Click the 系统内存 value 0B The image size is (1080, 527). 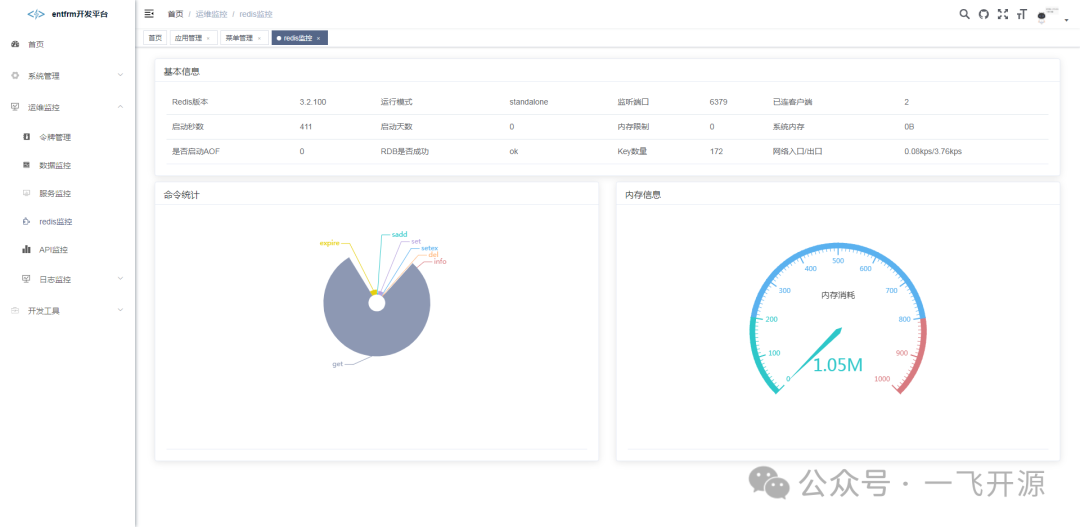[x=909, y=127]
